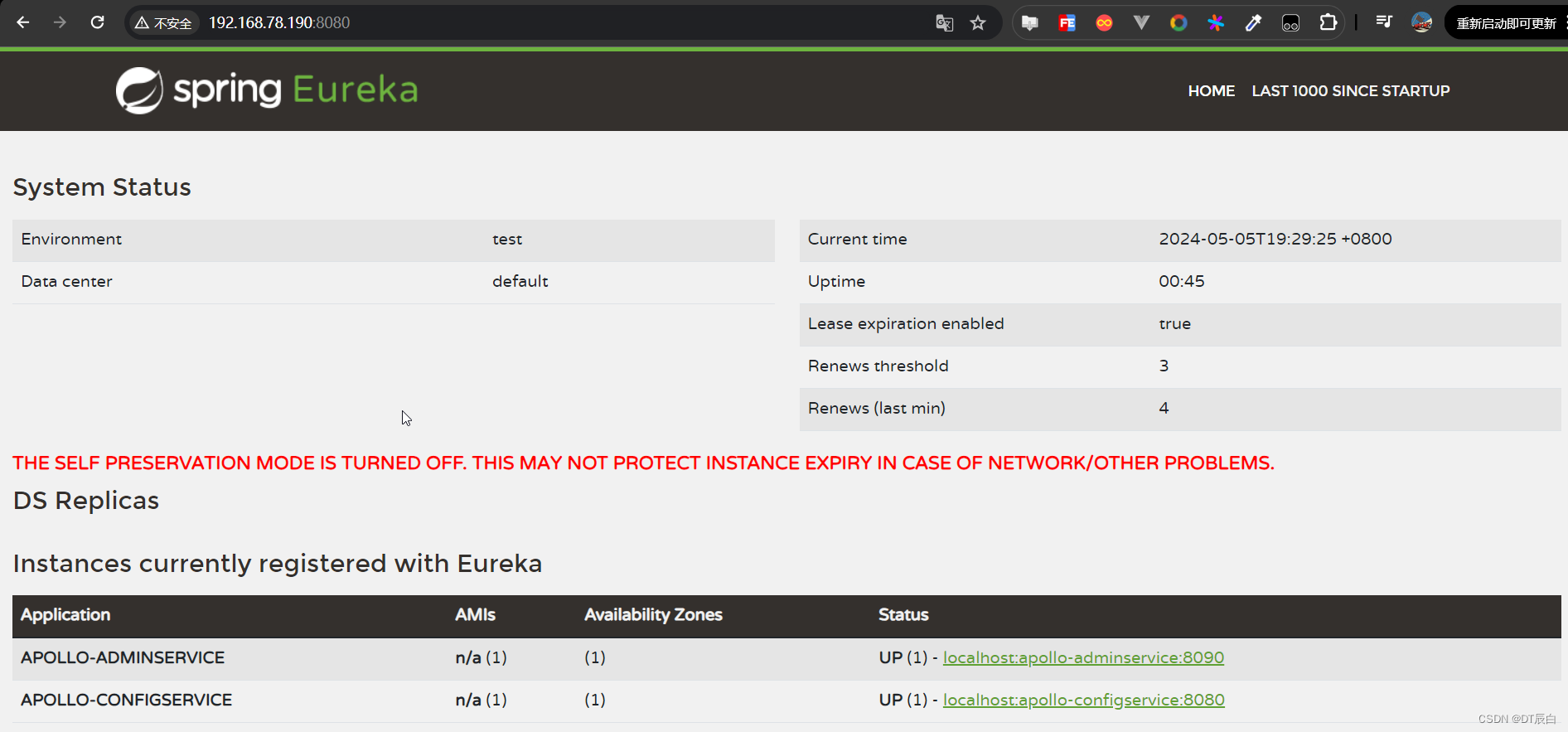The height and width of the screenshot is (732, 1568).
Task: Open the localhost:apollo-configservice:8080 instance link
Action: coord(1083,700)
